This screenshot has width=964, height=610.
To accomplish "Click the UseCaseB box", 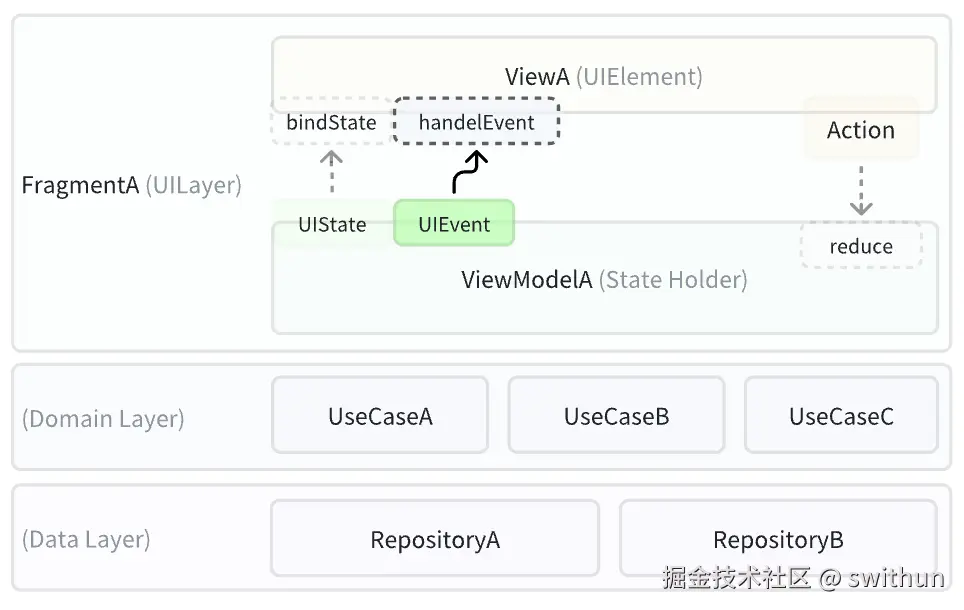I will 616,416.
